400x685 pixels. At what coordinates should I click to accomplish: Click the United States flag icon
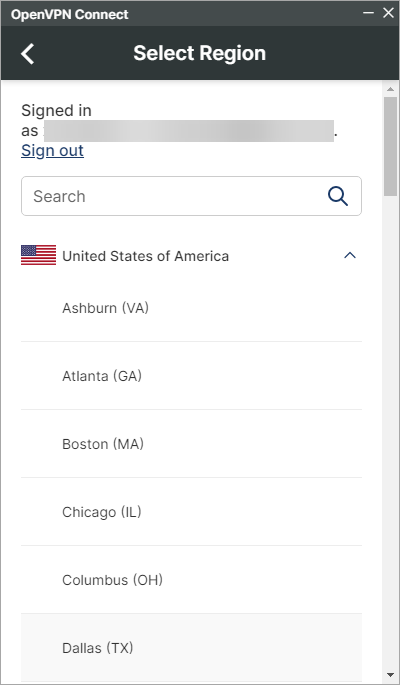click(38, 255)
